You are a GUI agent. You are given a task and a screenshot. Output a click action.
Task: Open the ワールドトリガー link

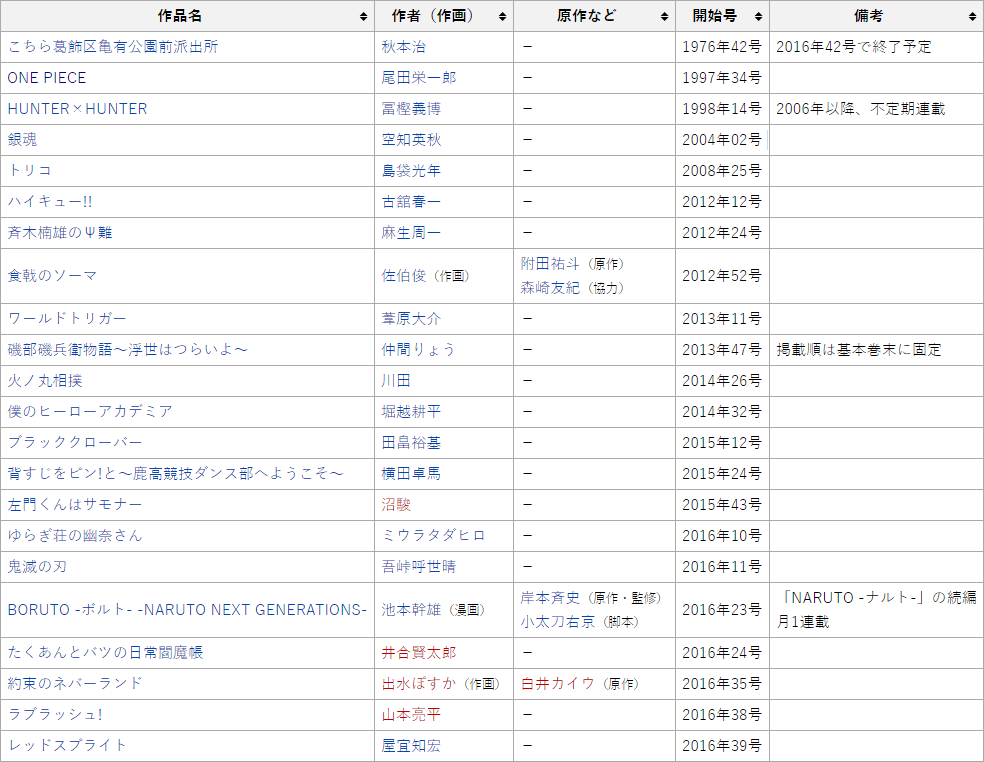(x=67, y=319)
